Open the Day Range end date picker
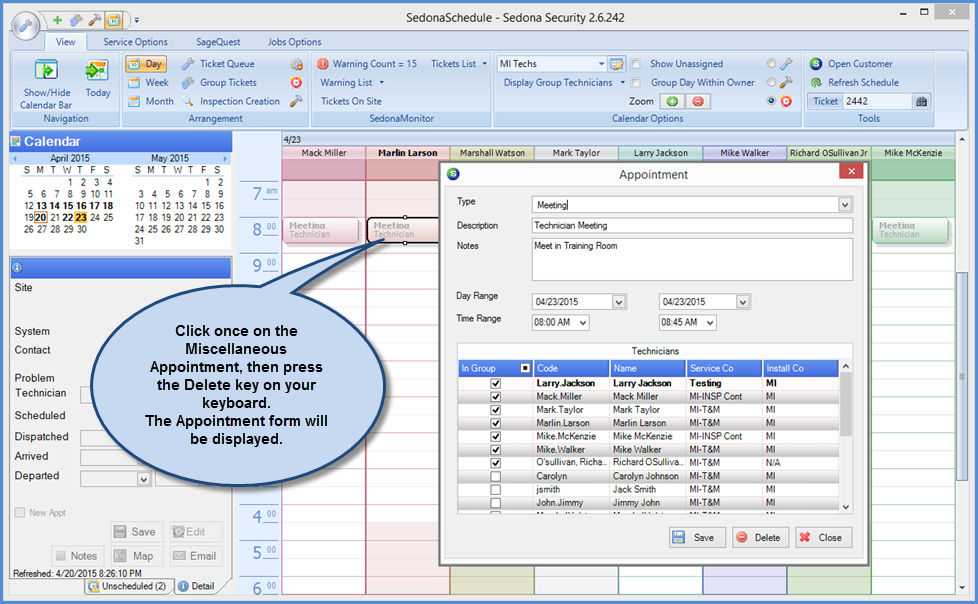The width and height of the screenshot is (978, 604). point(742,302)
